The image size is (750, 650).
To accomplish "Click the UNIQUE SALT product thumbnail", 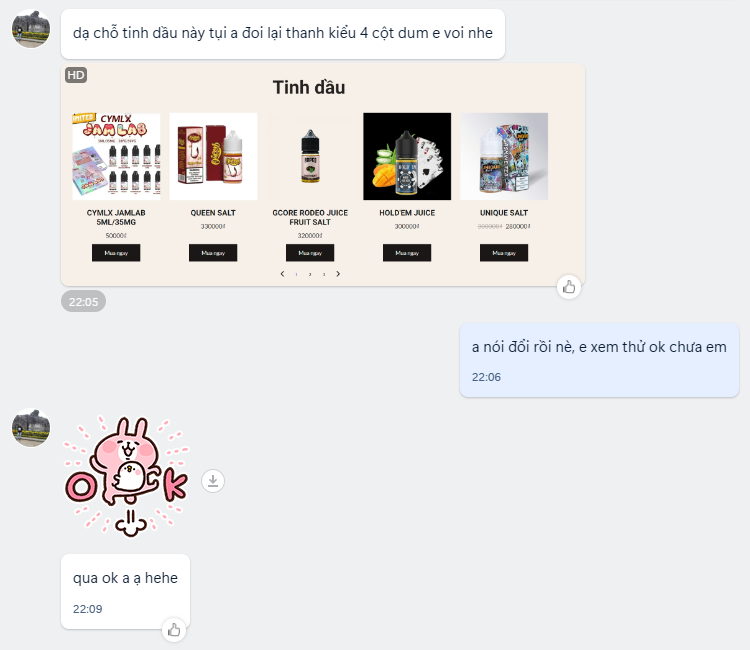I will (504, 156).
